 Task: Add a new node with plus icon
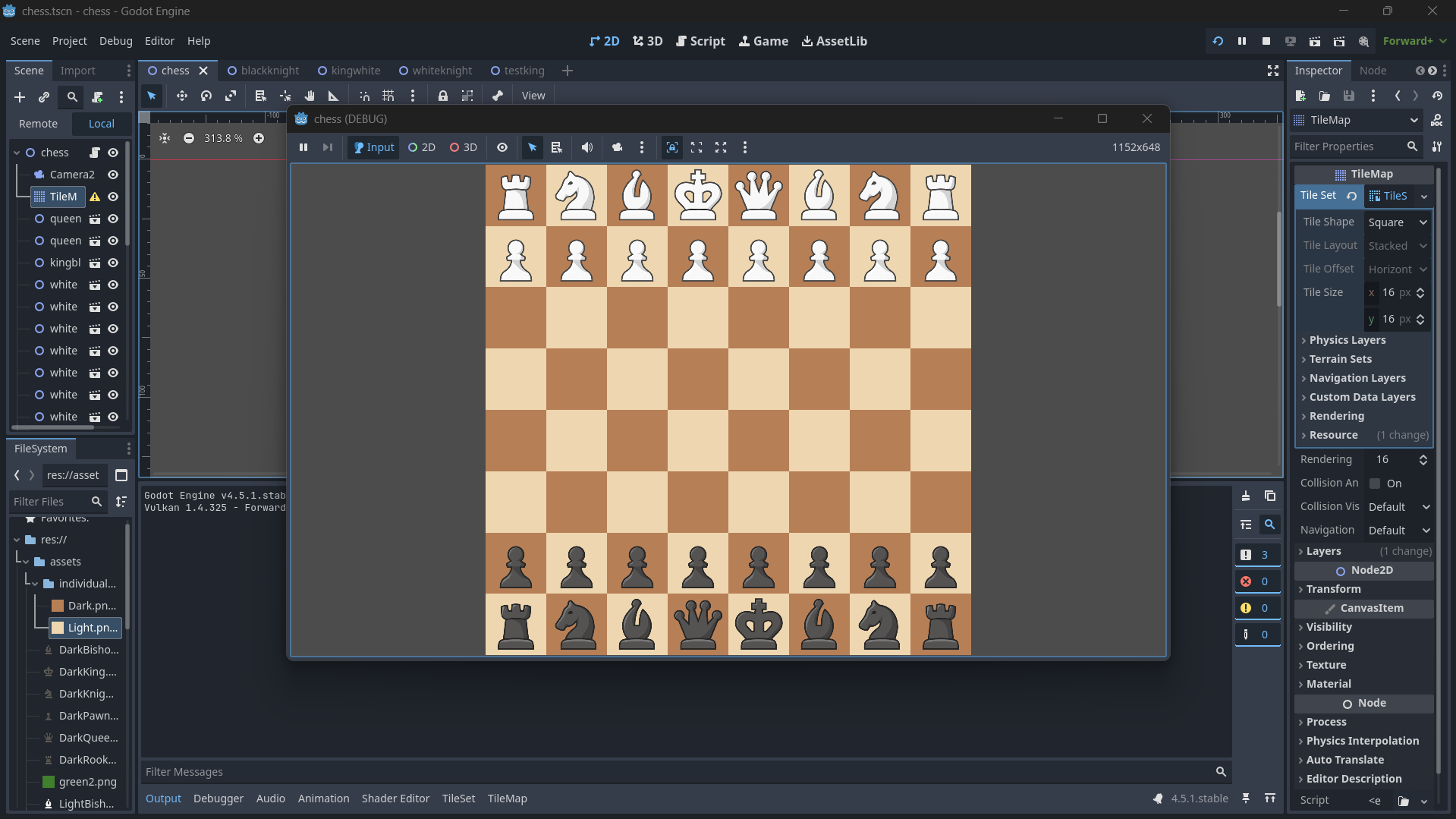[x=20, y=97]
